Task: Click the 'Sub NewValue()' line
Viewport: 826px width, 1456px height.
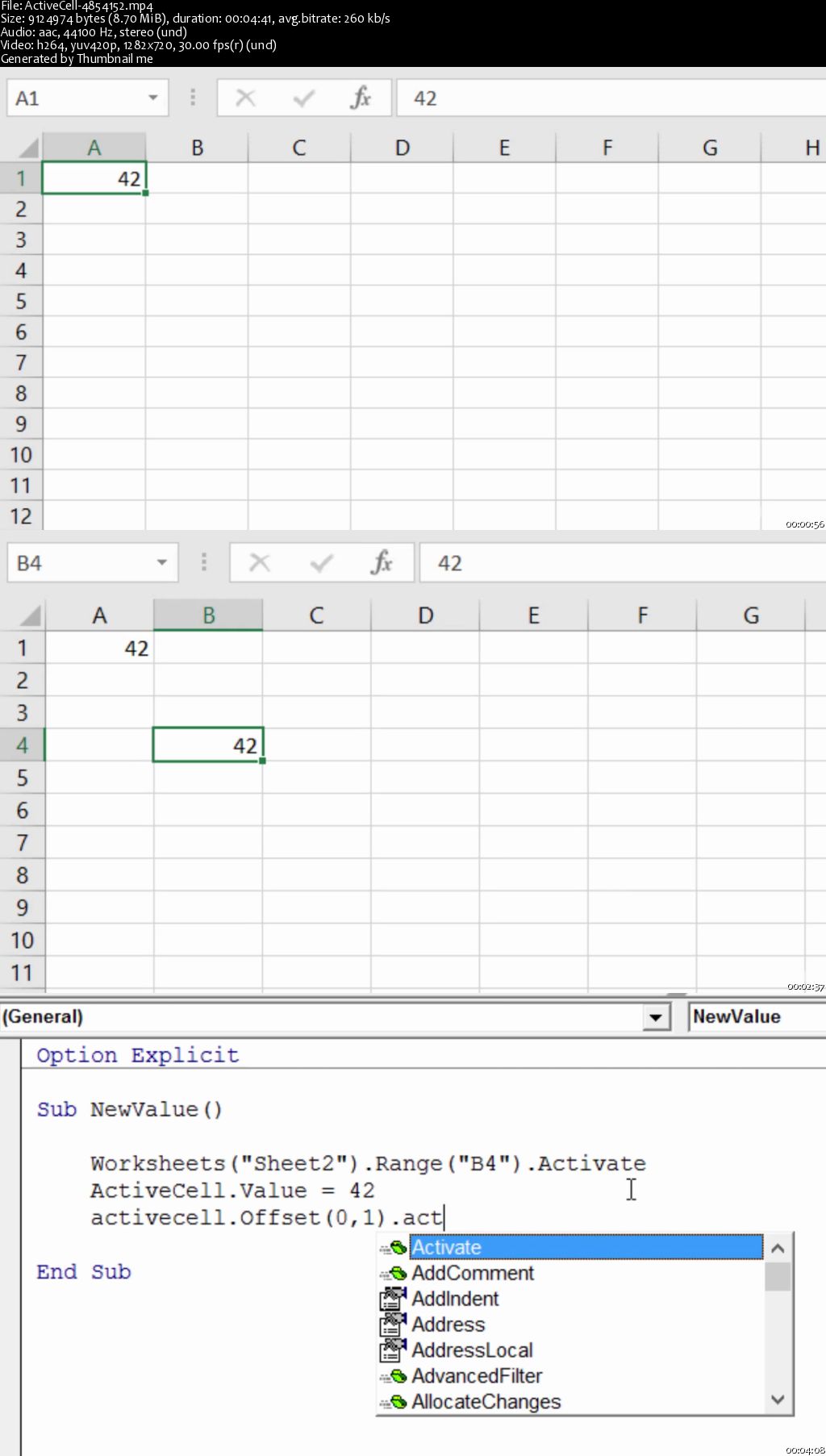Action: tap(130, 1109)
